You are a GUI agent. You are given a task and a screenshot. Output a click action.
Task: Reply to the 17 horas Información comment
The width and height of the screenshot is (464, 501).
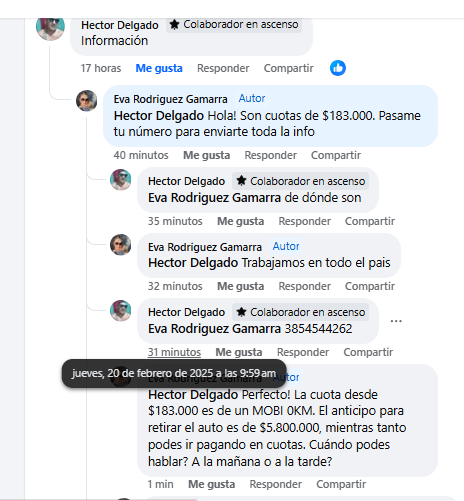coord(223,68)
